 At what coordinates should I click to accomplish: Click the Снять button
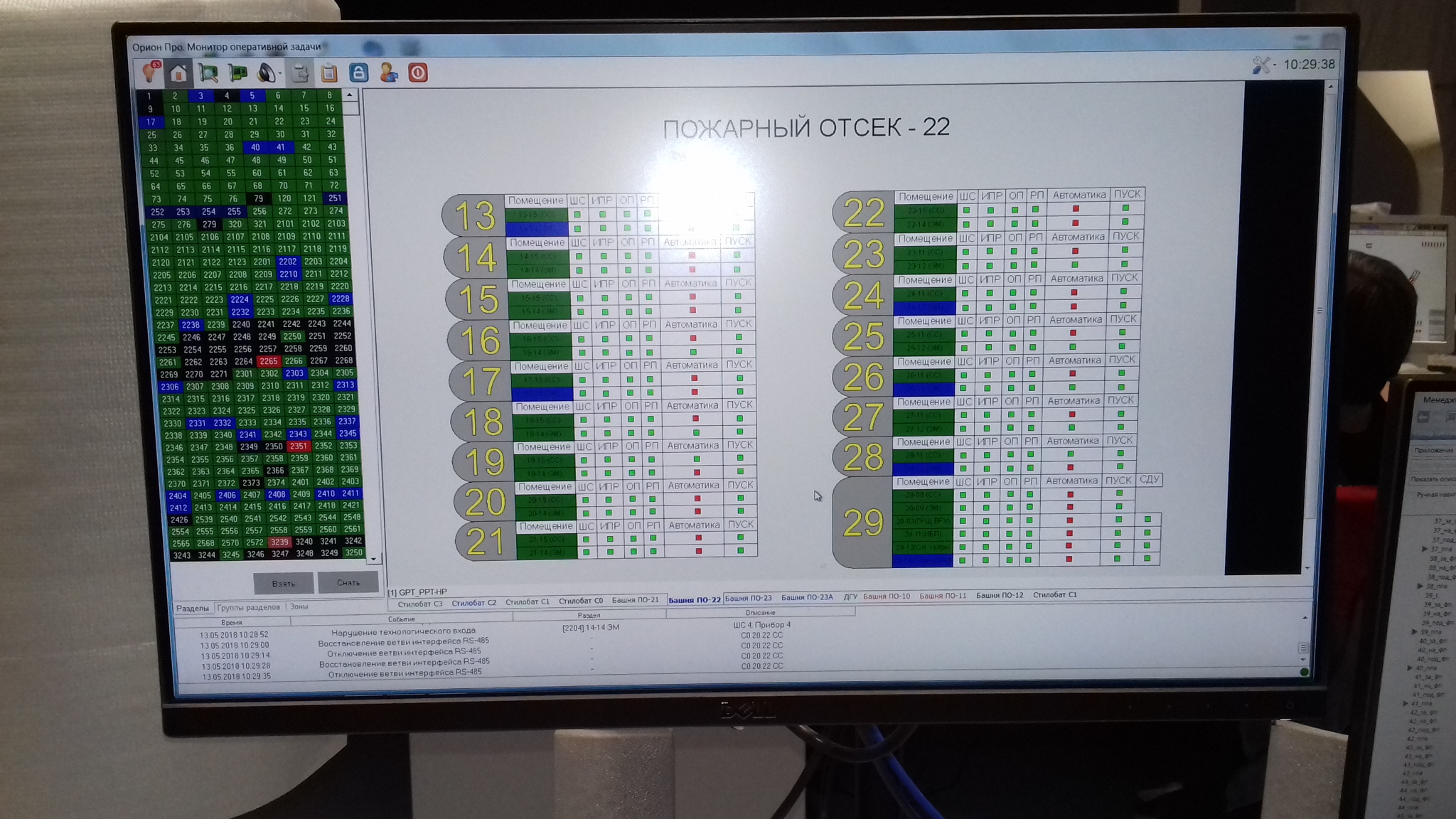(348, 582)
